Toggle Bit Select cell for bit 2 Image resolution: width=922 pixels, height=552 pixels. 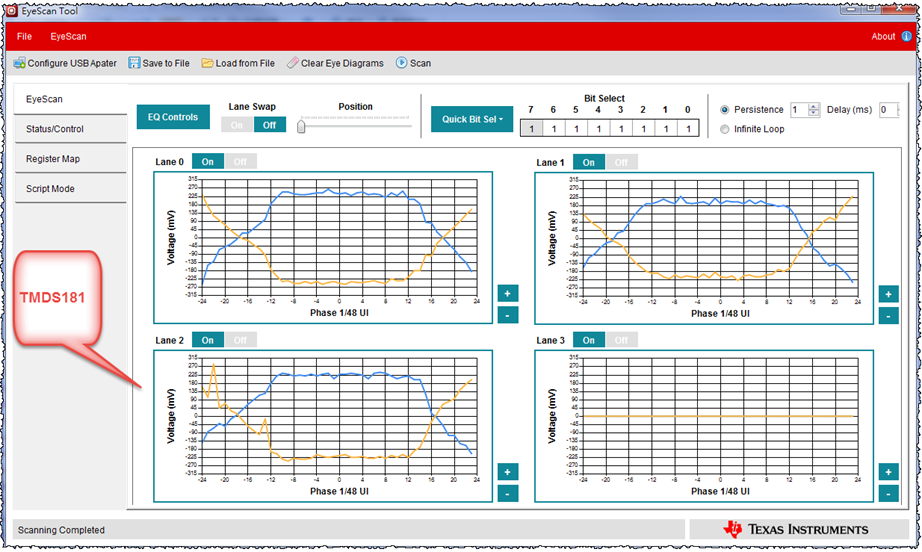click(x=643, y=128)
